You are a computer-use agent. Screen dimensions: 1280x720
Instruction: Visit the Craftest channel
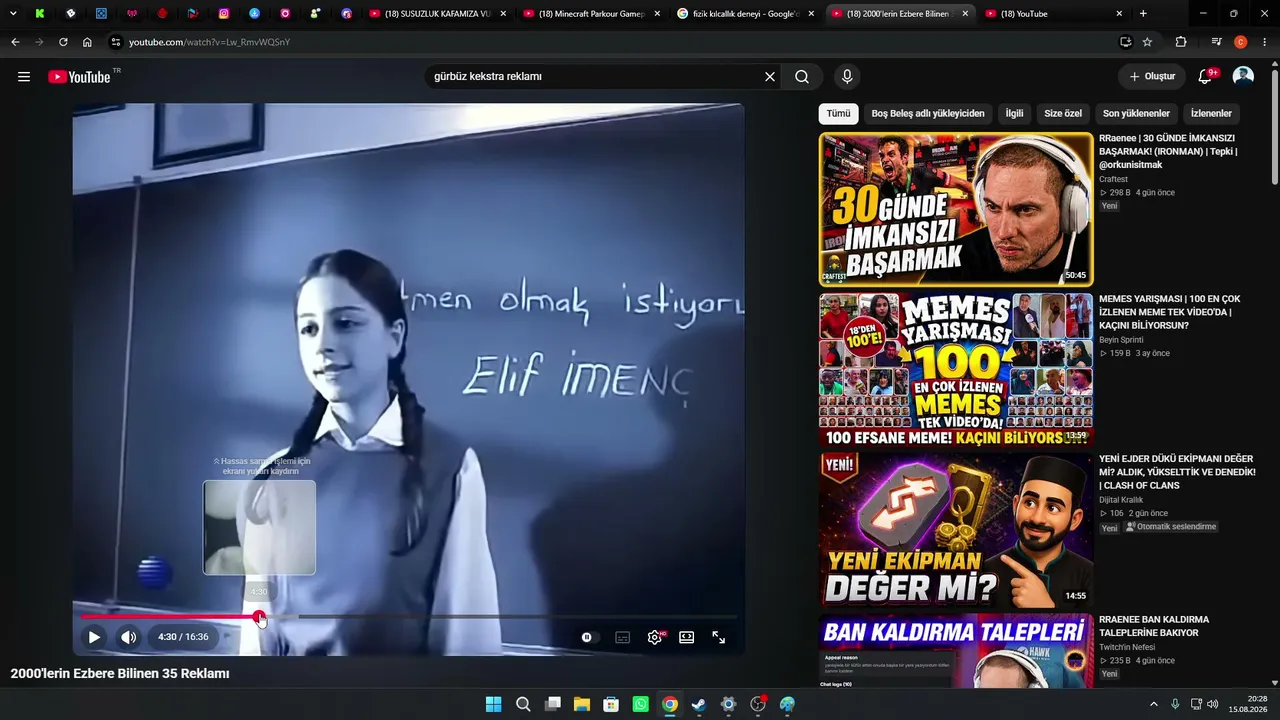(1113, 179)
